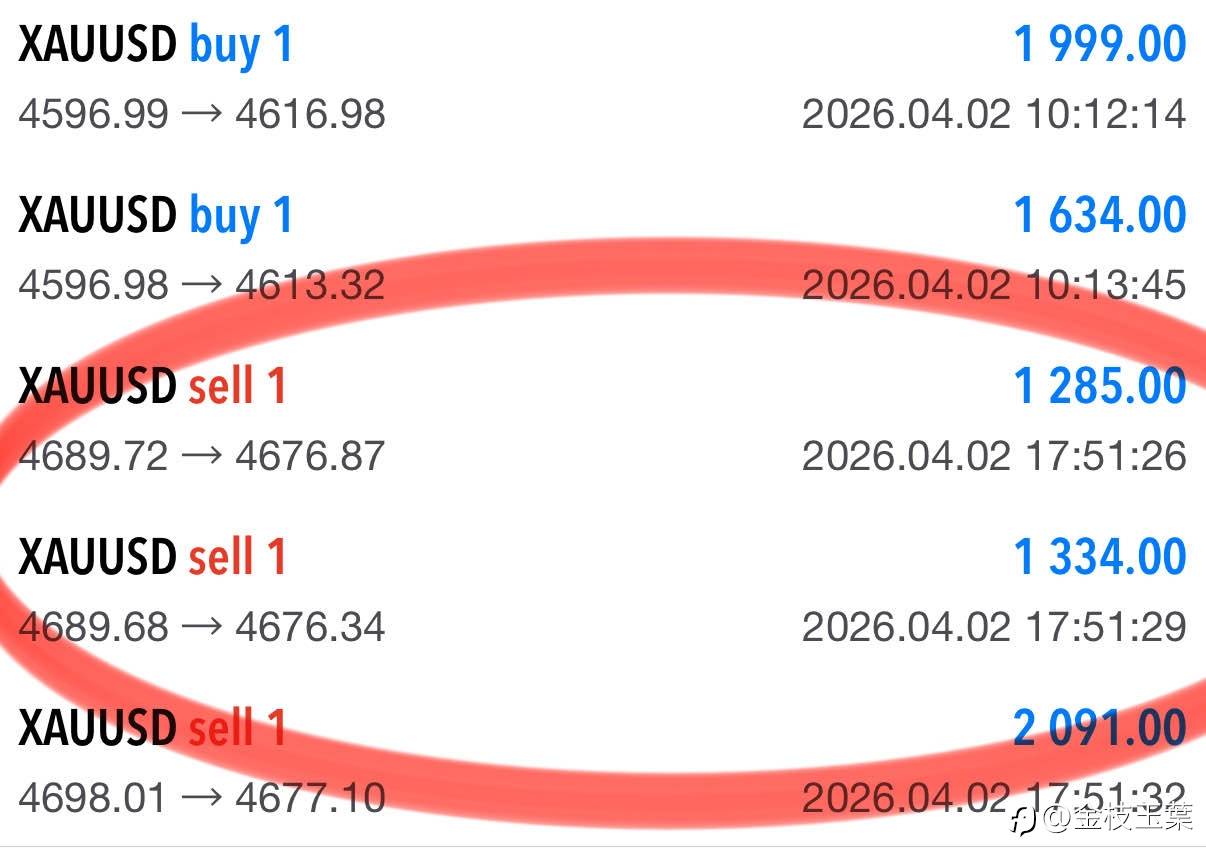
Task: Tap the 4698.01 → 4677.10 price line
Action: click(201, 798)
